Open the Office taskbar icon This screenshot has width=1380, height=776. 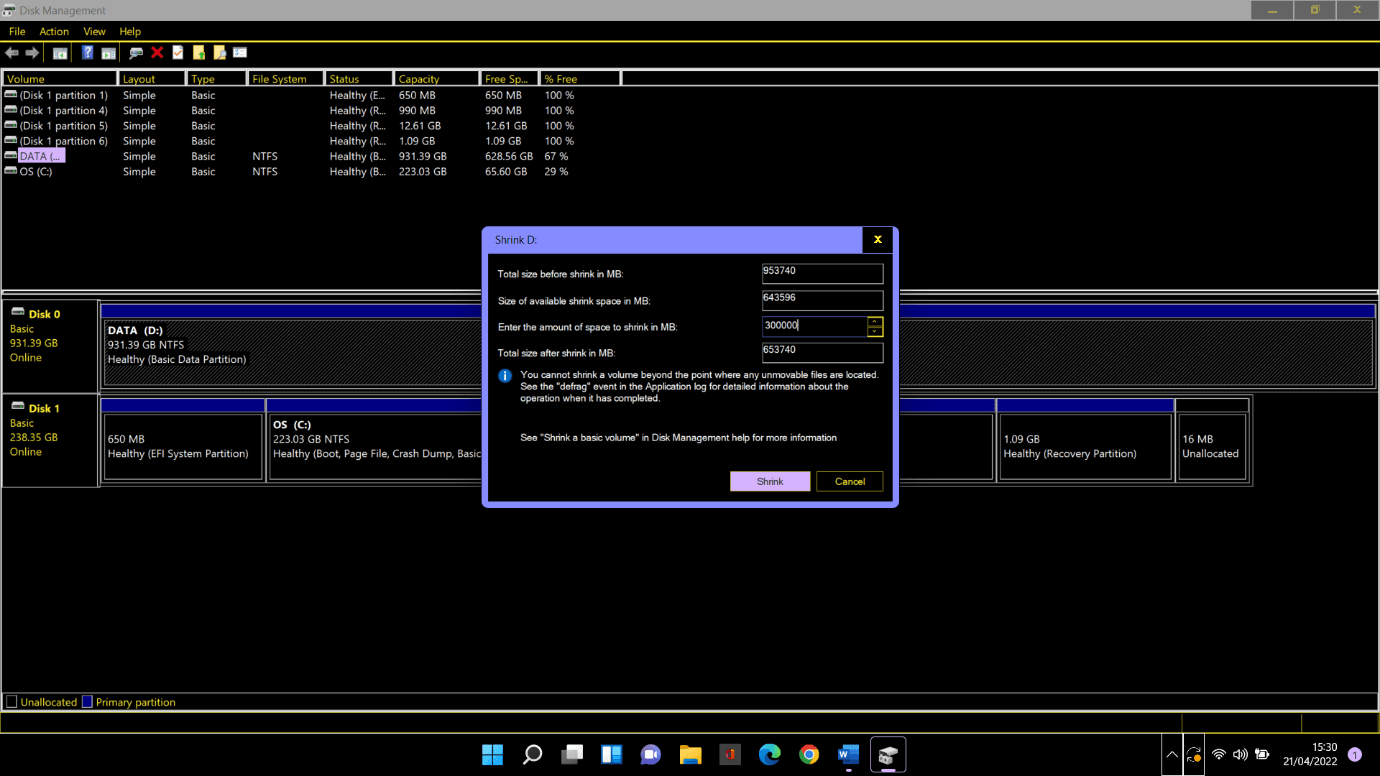(730, 754)
